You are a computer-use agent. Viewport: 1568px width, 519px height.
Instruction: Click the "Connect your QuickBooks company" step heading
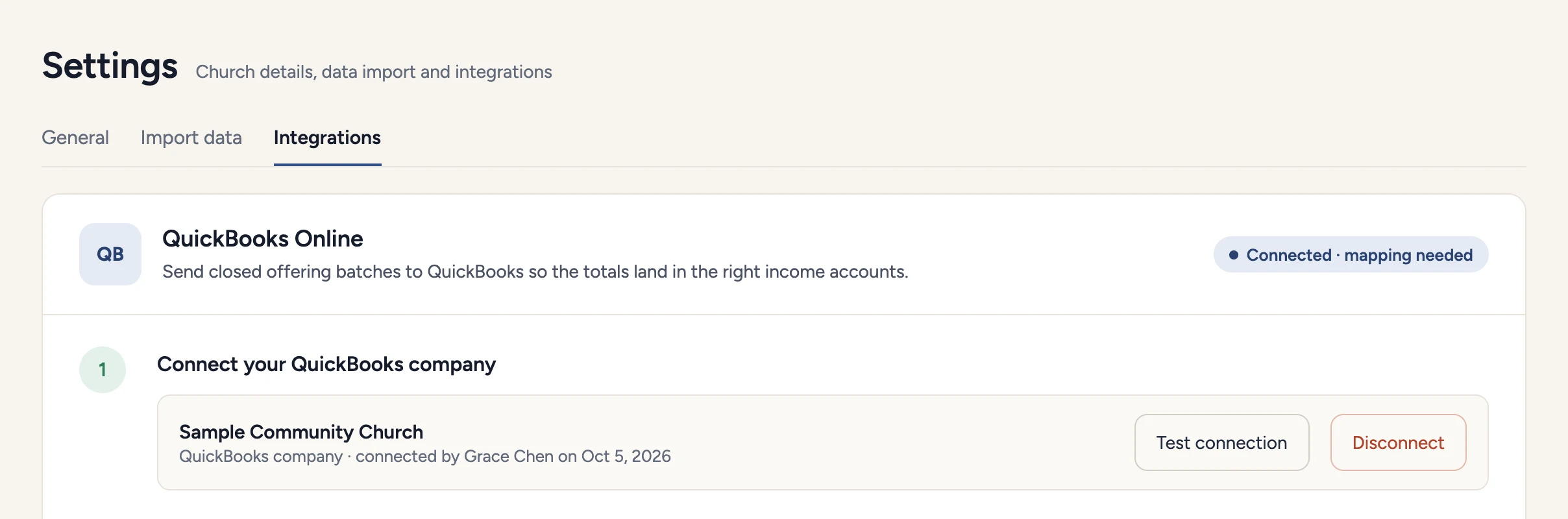326,364
